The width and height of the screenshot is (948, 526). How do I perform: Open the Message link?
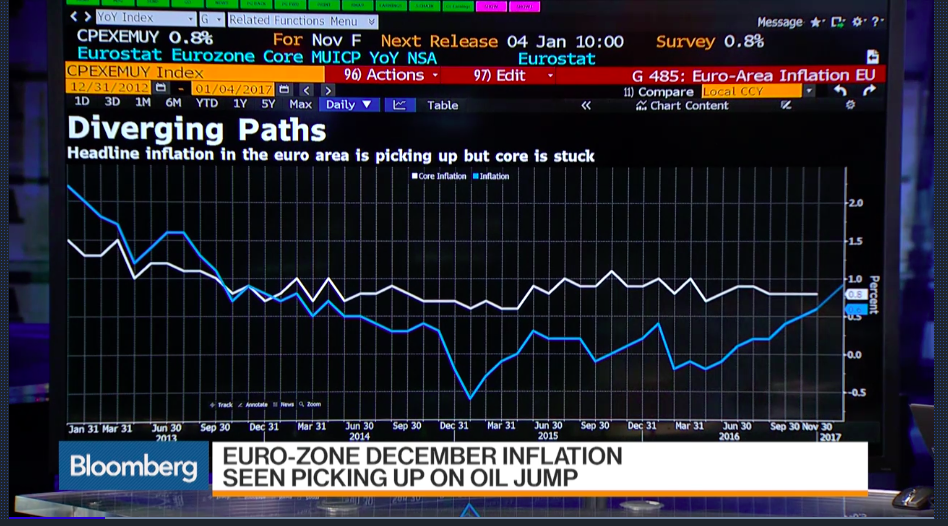tap(780, 22)
